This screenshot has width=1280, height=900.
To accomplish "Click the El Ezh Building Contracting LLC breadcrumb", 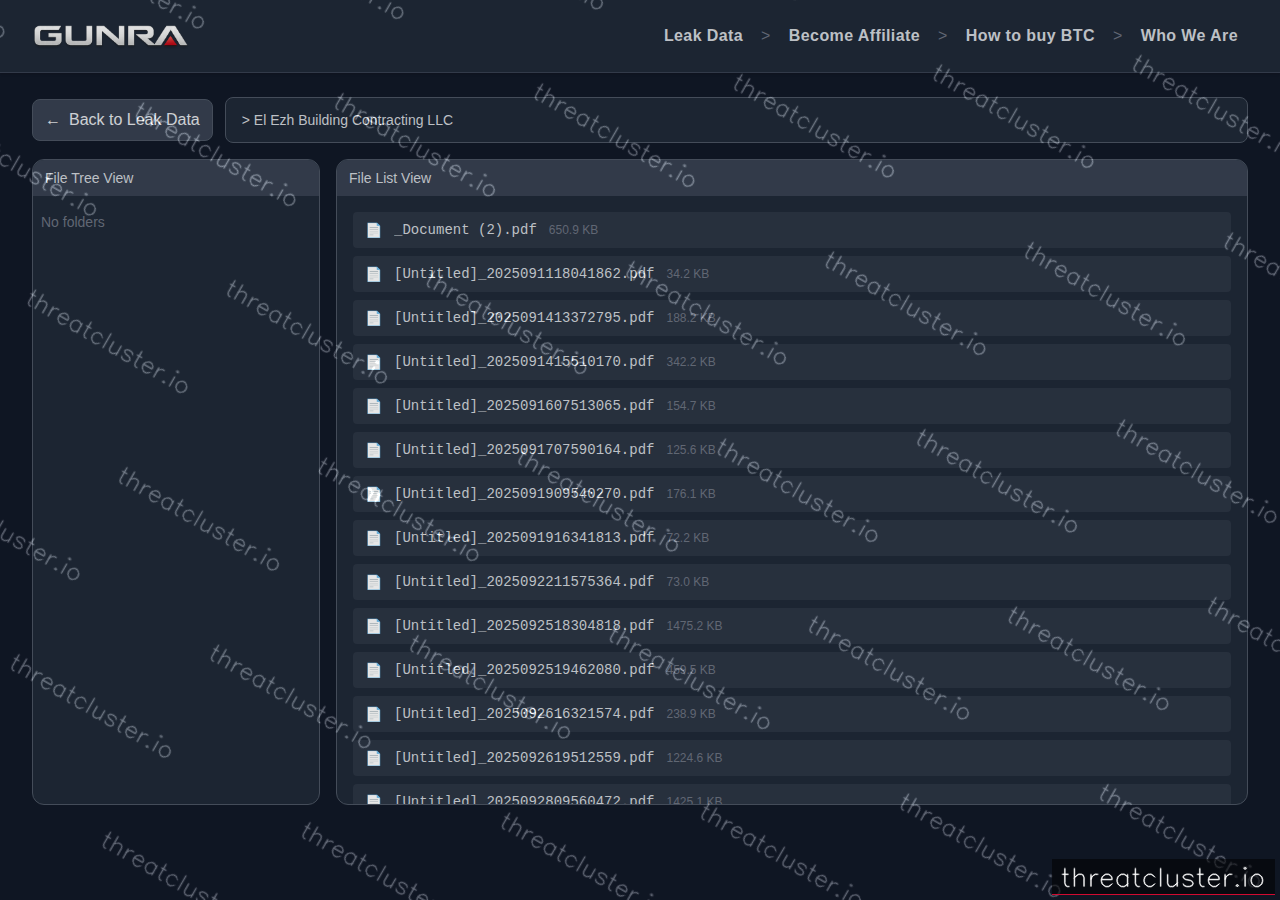I will point(353,120).
